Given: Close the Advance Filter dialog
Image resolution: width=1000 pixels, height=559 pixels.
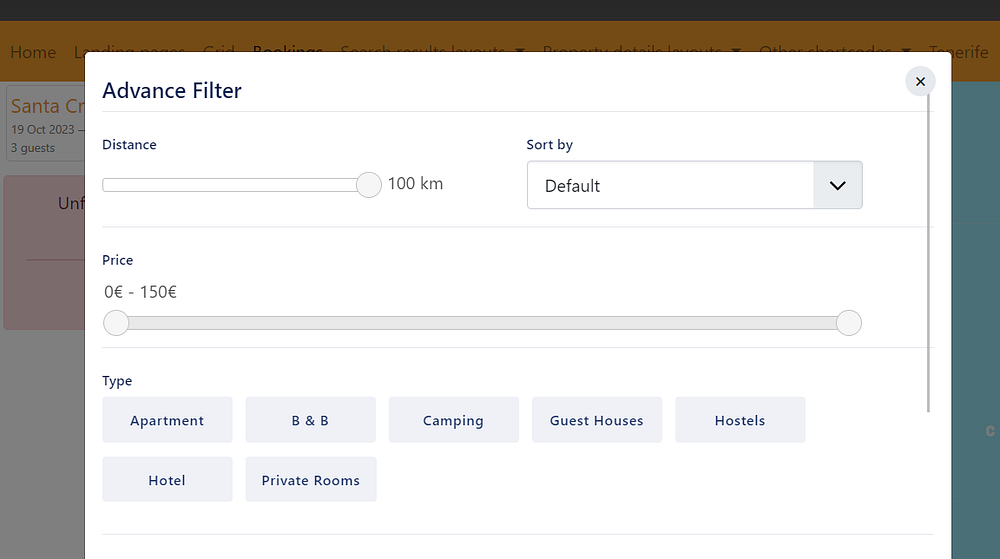Looking at the screenshot, I should 920,82.
